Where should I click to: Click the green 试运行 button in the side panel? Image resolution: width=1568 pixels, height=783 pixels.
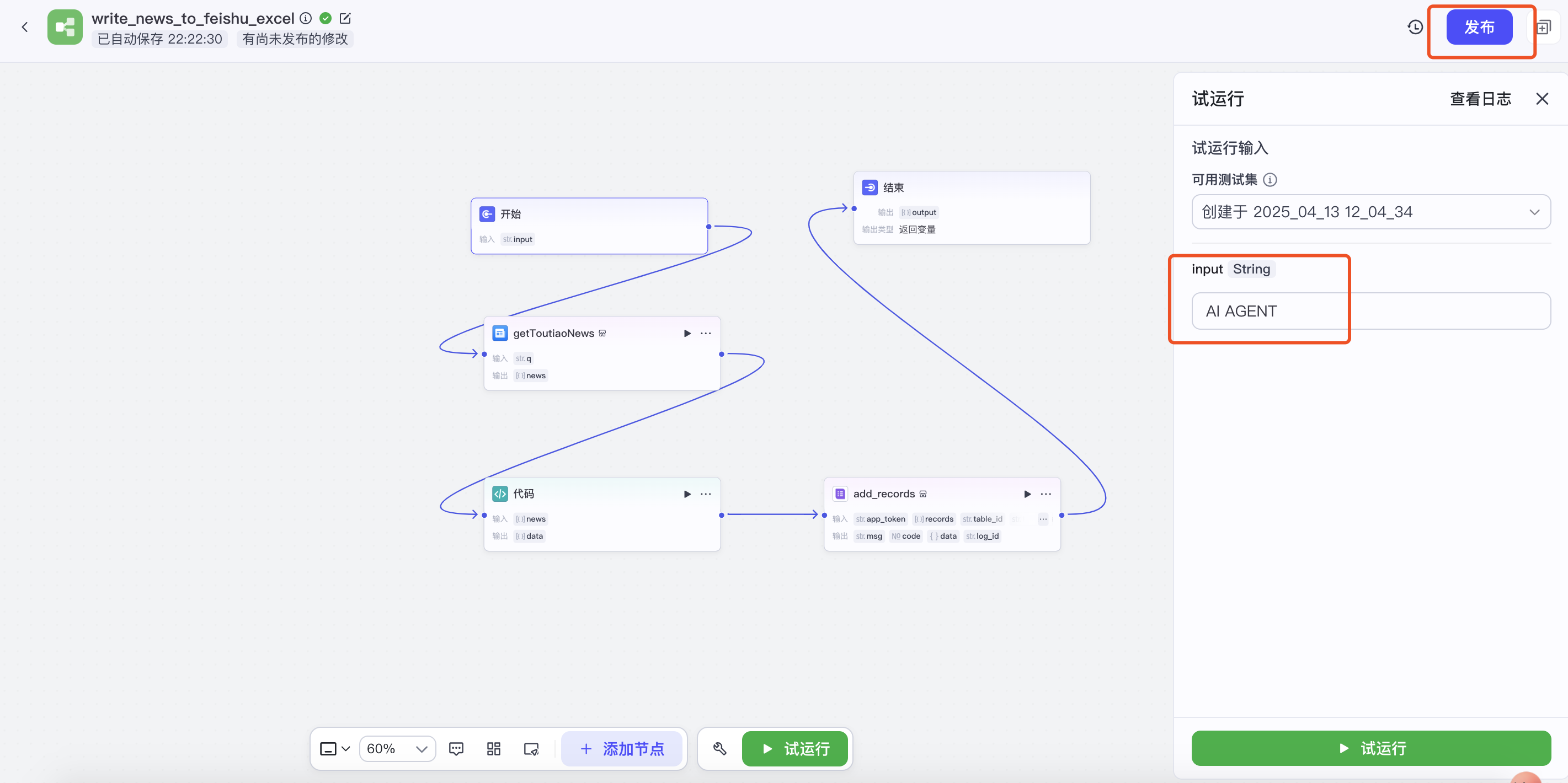[x=1370, y=748]
